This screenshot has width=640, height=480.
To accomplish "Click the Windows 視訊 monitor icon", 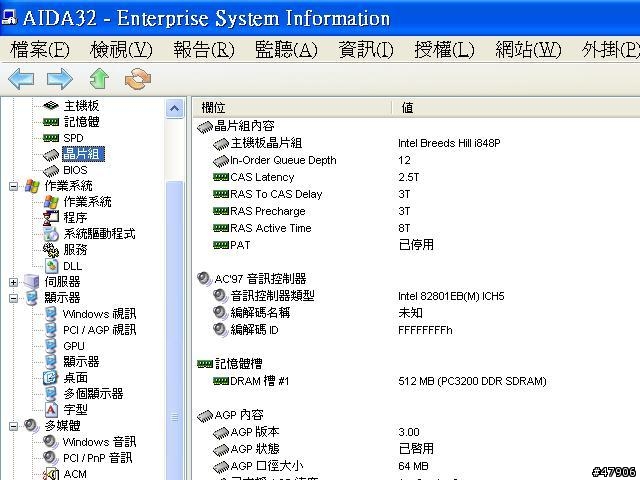I will point(51,314).
